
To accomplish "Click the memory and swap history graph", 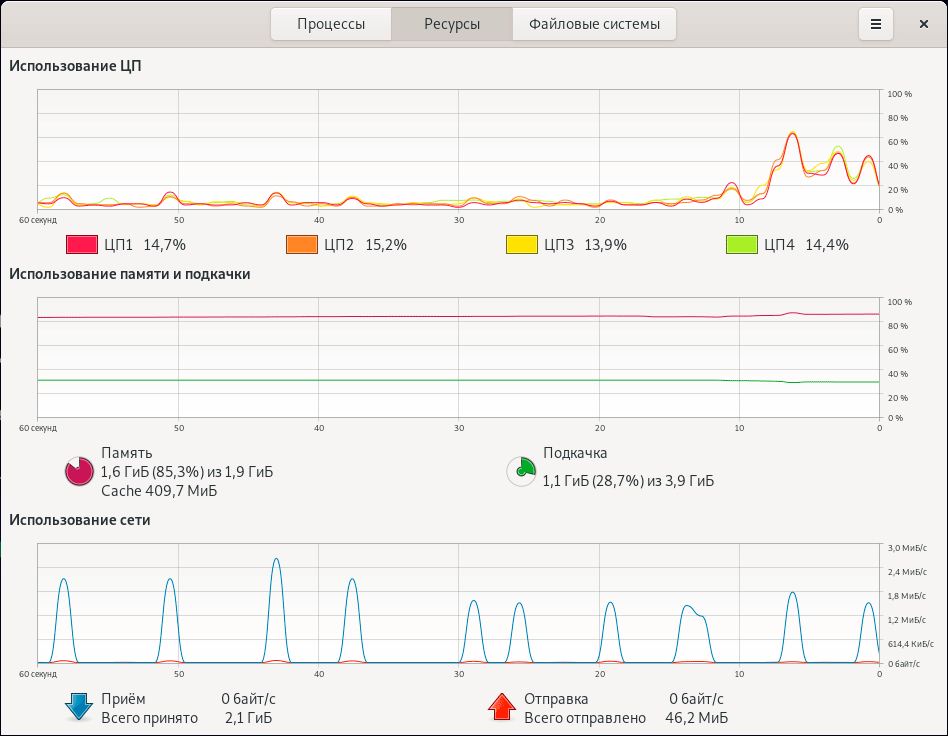I will (x=458, y=357).
